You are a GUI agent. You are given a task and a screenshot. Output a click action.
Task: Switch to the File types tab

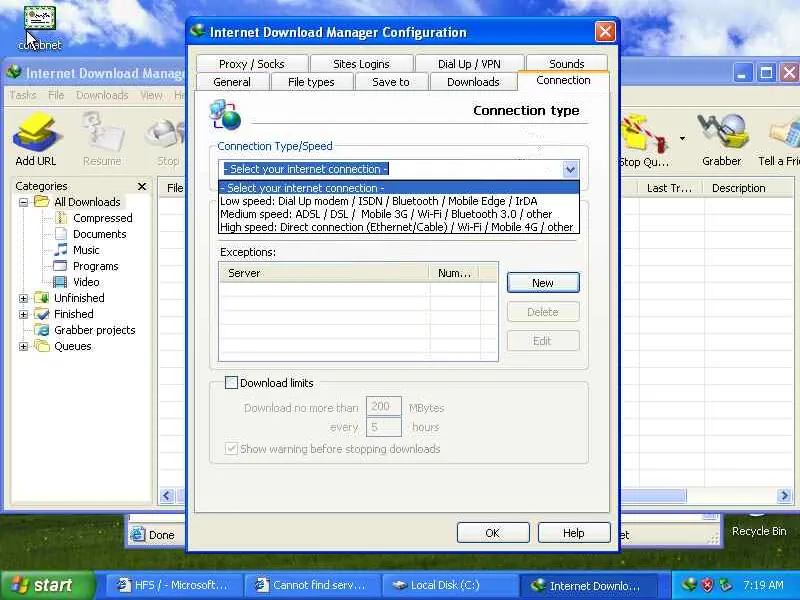coord(311,82)
